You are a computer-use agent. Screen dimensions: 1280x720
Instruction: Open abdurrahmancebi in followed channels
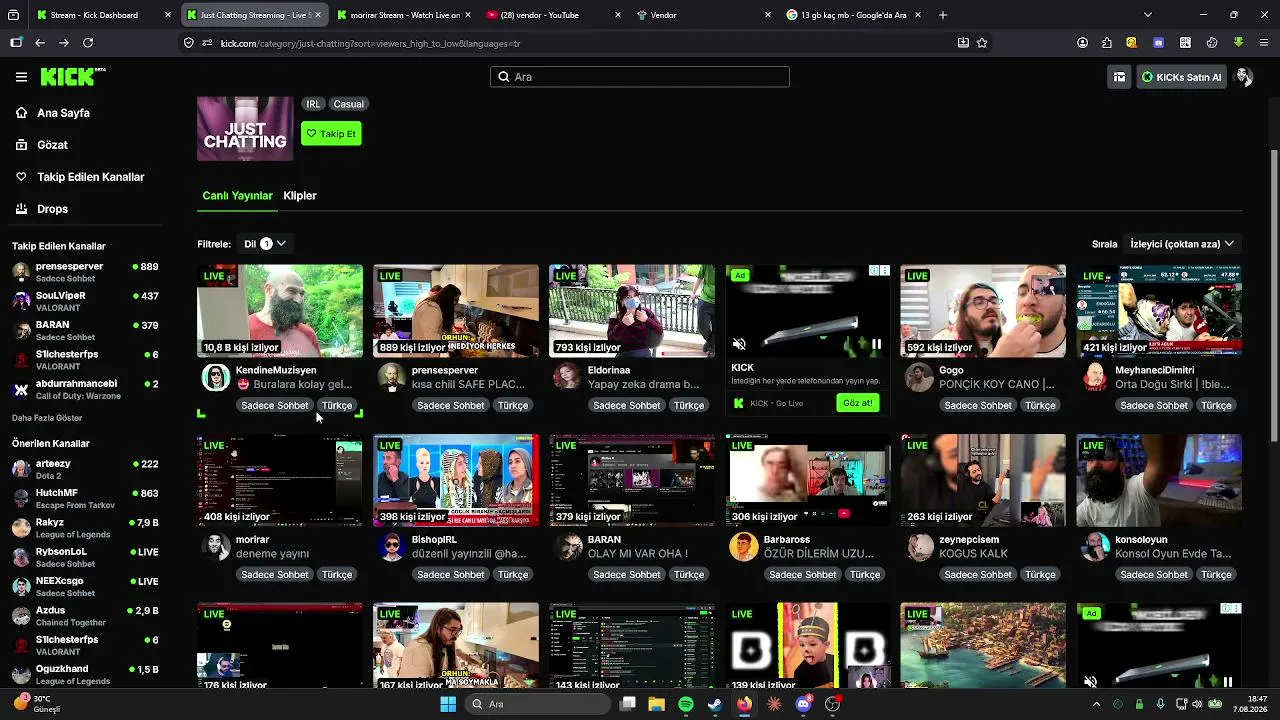(x=85, y=390)
